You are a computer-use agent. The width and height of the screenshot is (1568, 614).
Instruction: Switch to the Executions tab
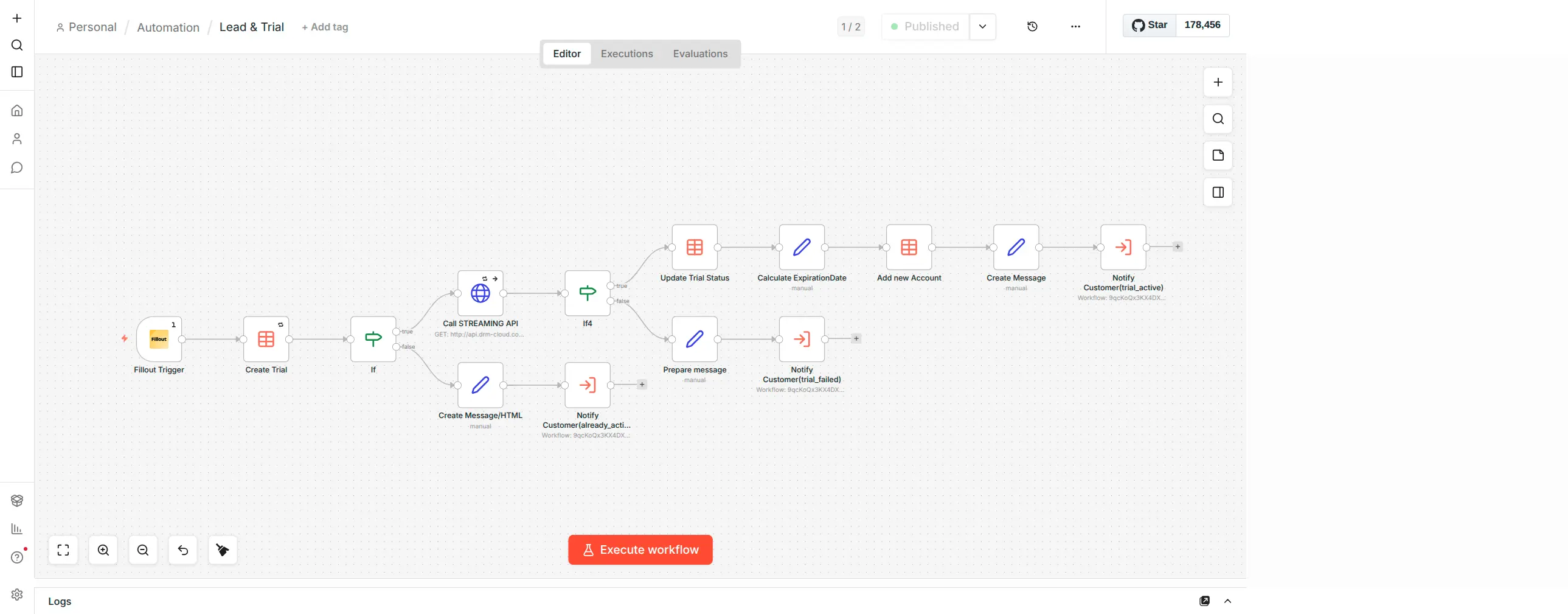(626, 54)
